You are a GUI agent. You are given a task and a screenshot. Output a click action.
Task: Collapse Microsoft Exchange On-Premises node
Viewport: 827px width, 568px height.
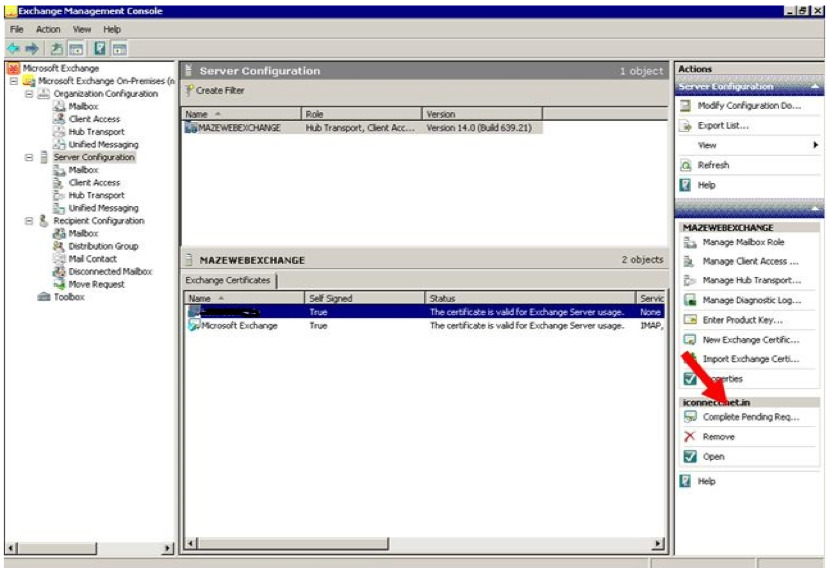(x=14, y=81)
